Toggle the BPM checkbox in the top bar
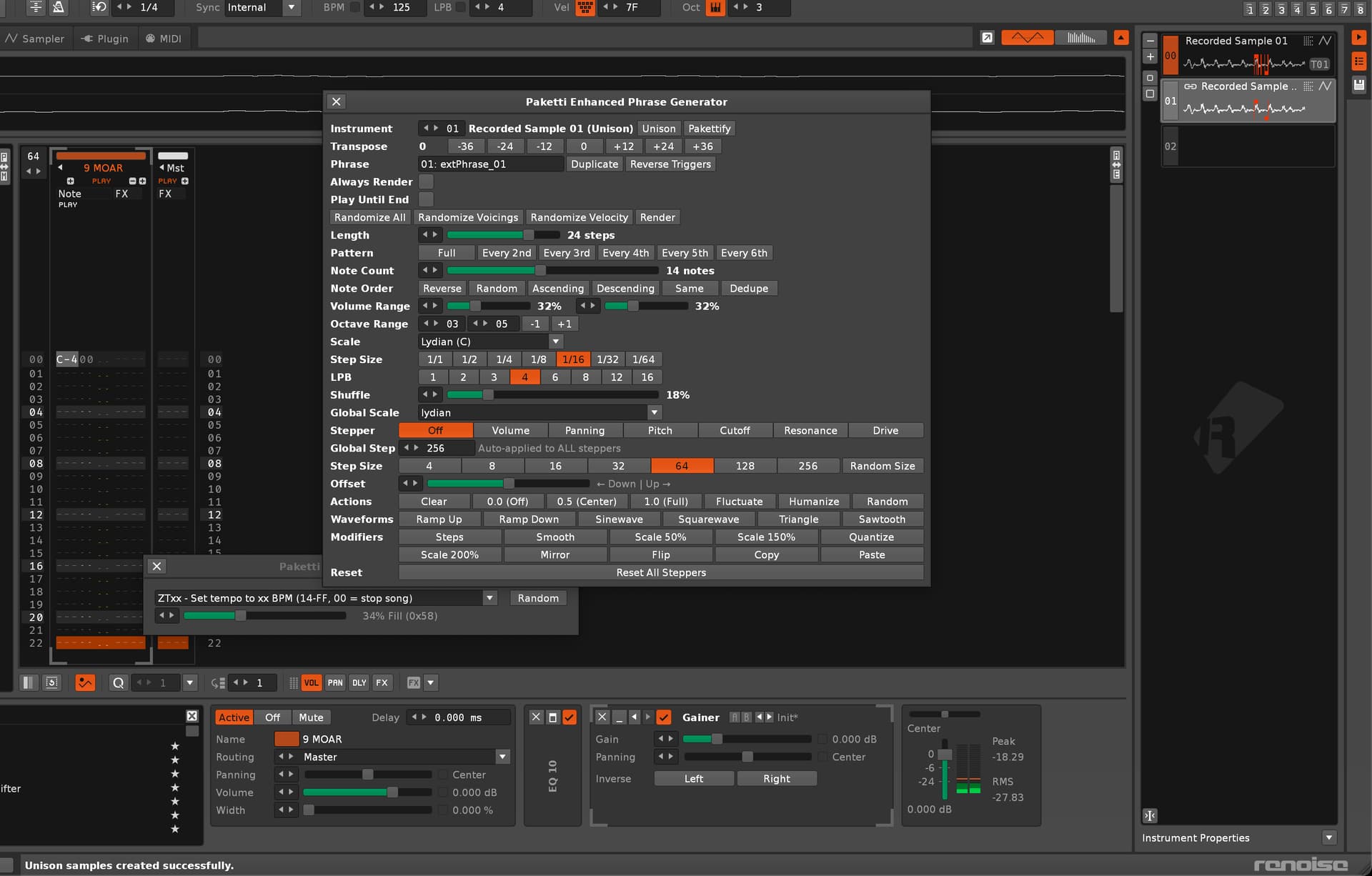Screen dimensions: 1372x876 coord(355,7)
